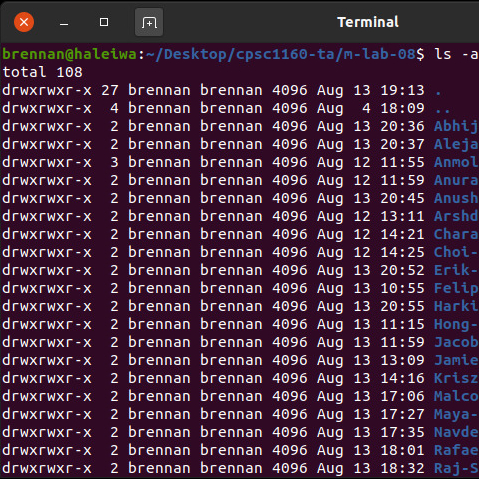Click the Anmol directory entry
479x479 pixels.
coord(456,162)
